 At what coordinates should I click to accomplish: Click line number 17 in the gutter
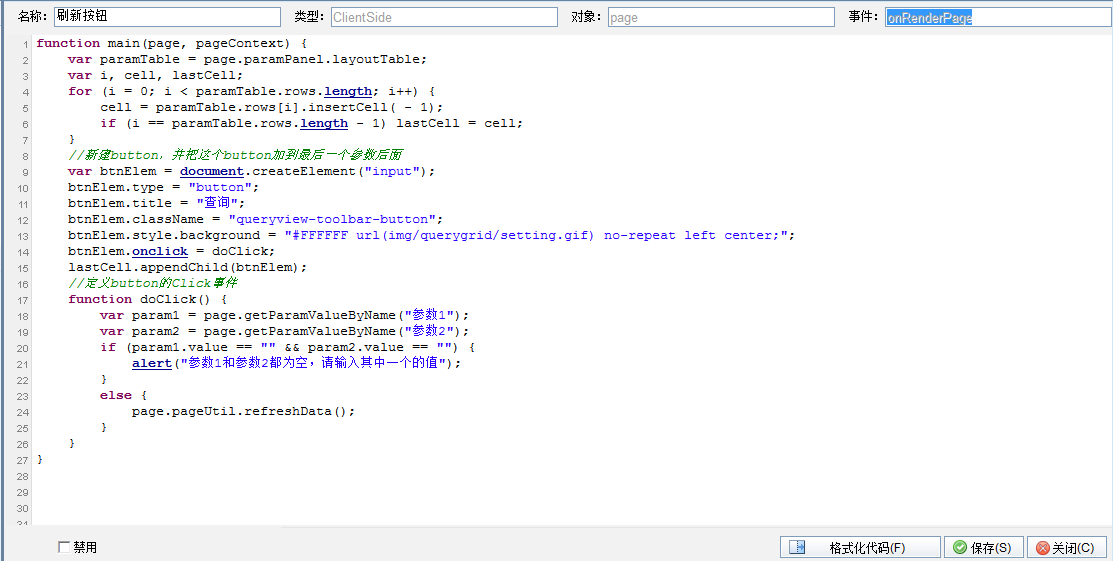click(x=23, y=300)
